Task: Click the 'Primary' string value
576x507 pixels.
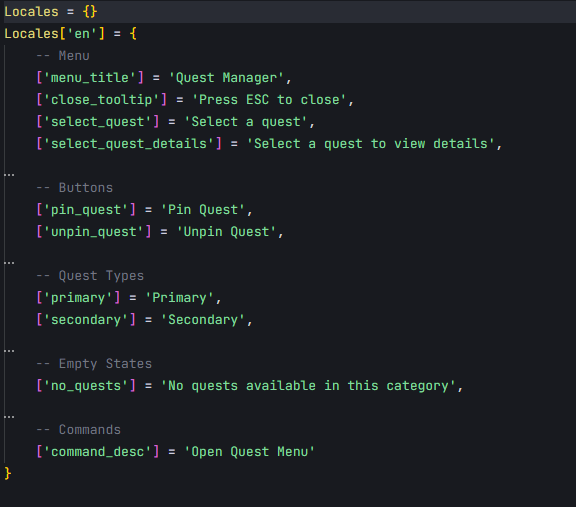Action: coord(179,298)
